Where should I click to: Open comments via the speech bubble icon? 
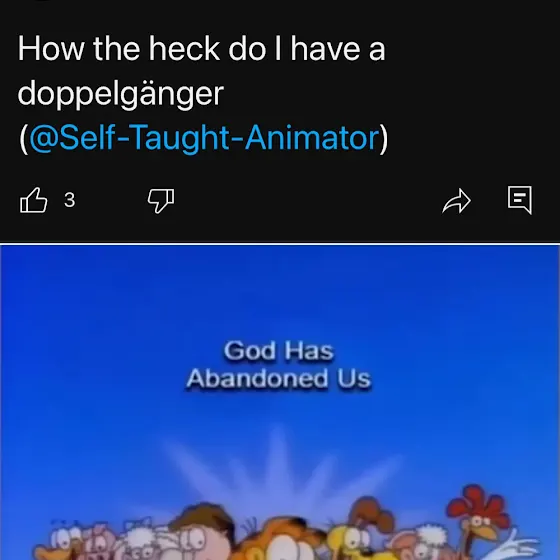click(x=520, y=200)
